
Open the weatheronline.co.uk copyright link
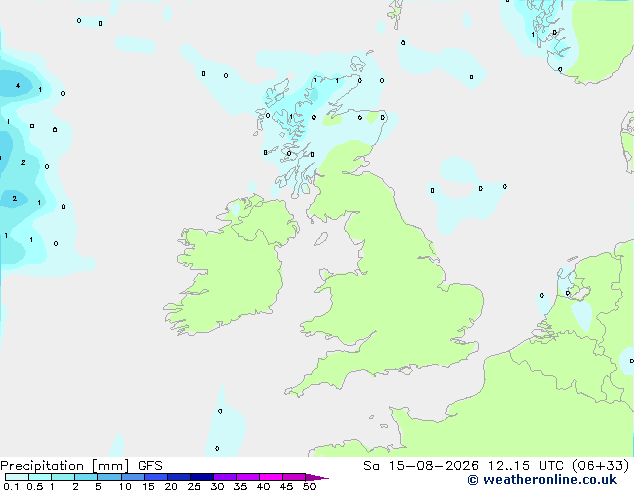coord(542,480)
